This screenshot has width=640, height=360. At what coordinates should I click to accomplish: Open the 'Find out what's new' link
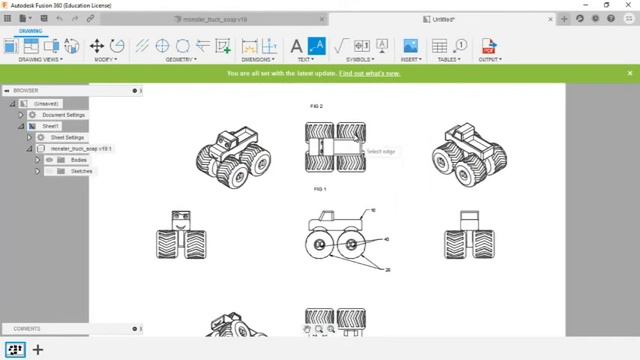(369, 73)
